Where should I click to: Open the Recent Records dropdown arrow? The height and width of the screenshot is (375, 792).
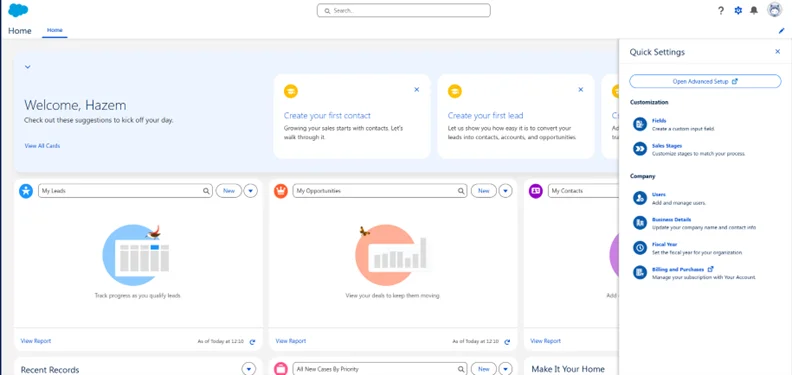249,369
